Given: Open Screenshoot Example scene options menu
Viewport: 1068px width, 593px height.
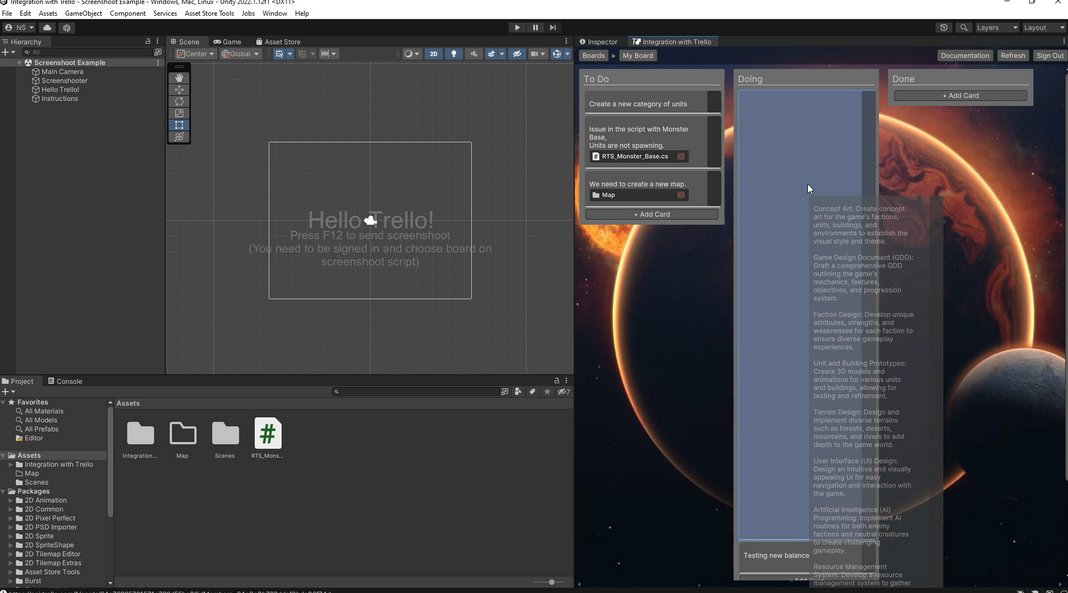Looking at the screenshot, I should click(158, 63).
